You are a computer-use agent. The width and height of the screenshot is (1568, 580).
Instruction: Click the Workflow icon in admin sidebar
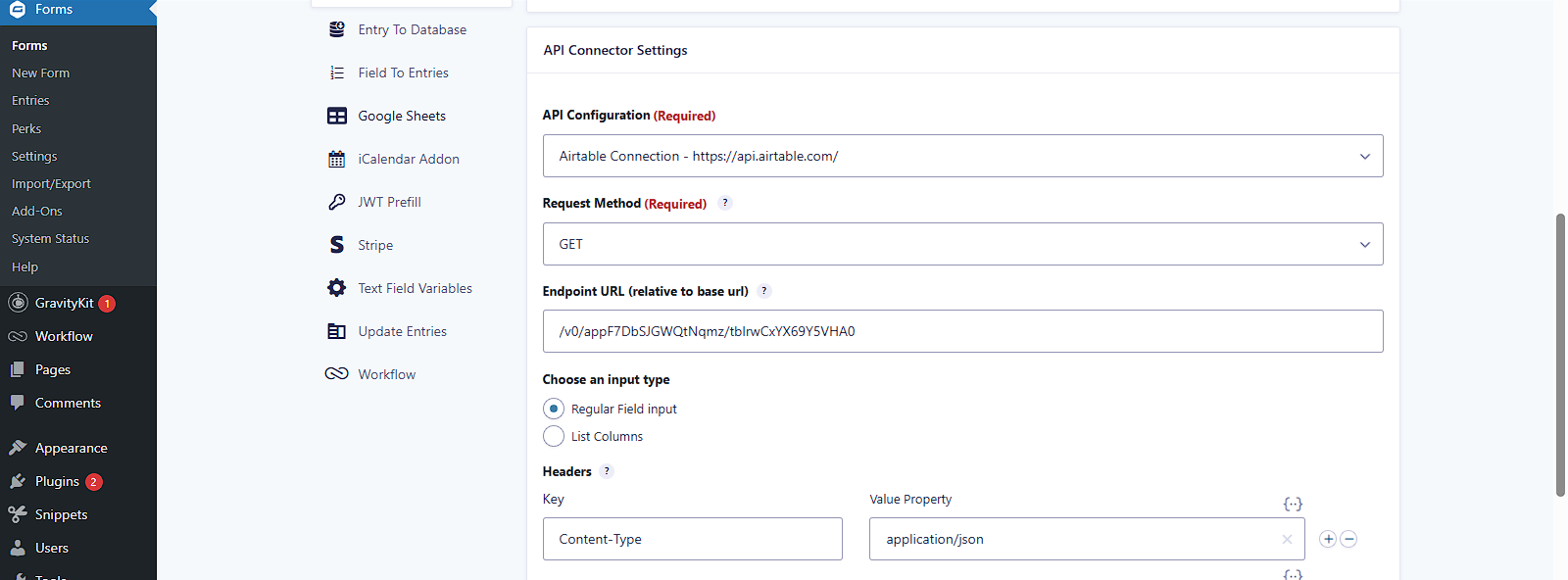18,336
